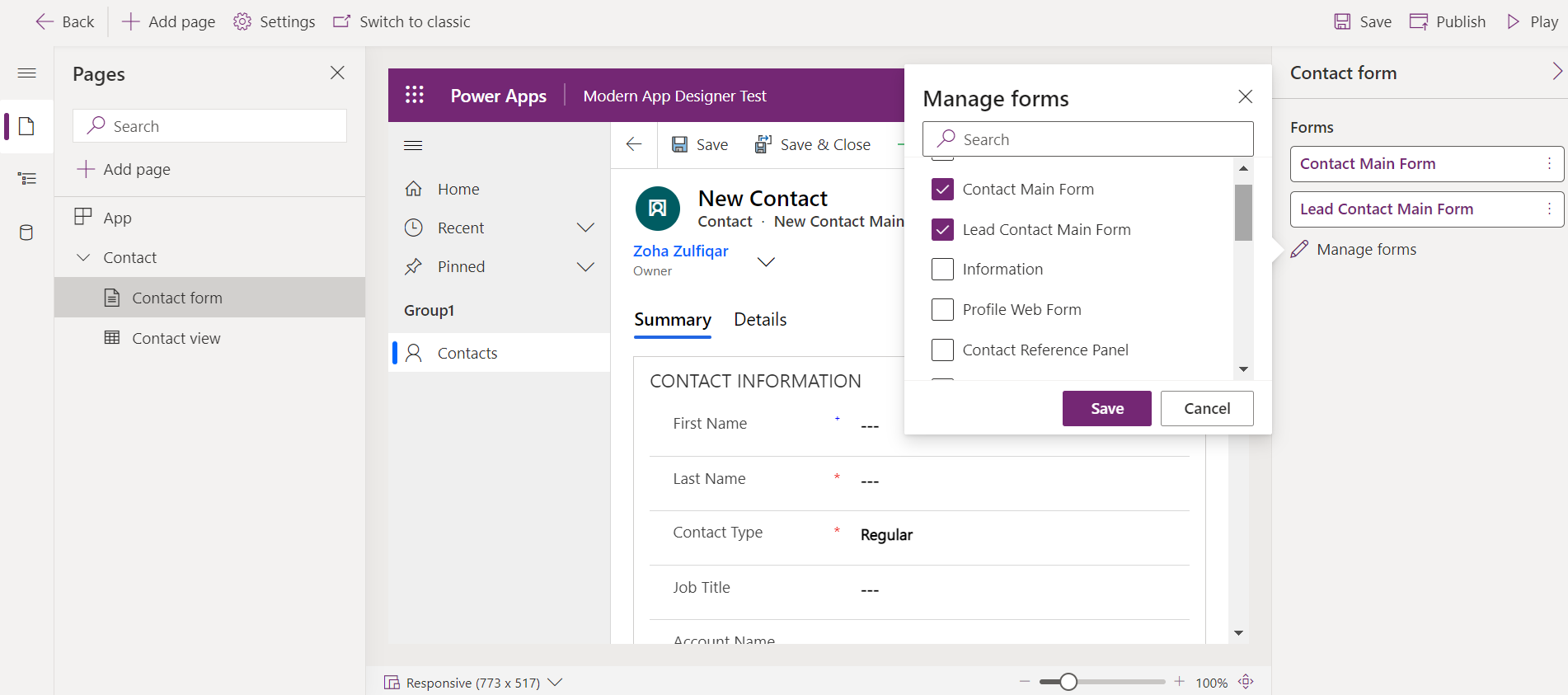1568x695 pixels.
Task: Click the preview canvas scroll-down arrow
Action: (1238, 633)
